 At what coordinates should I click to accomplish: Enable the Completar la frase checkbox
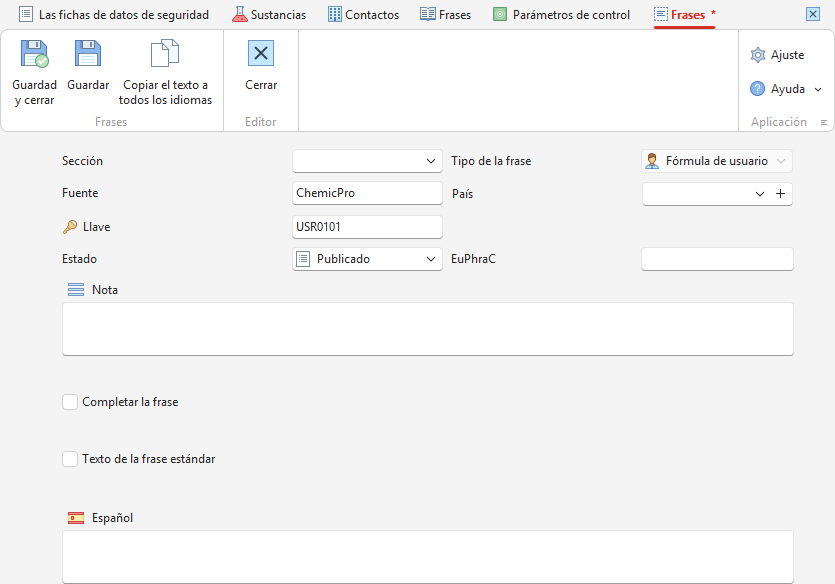pyautogui.click(x=70, y=402)
